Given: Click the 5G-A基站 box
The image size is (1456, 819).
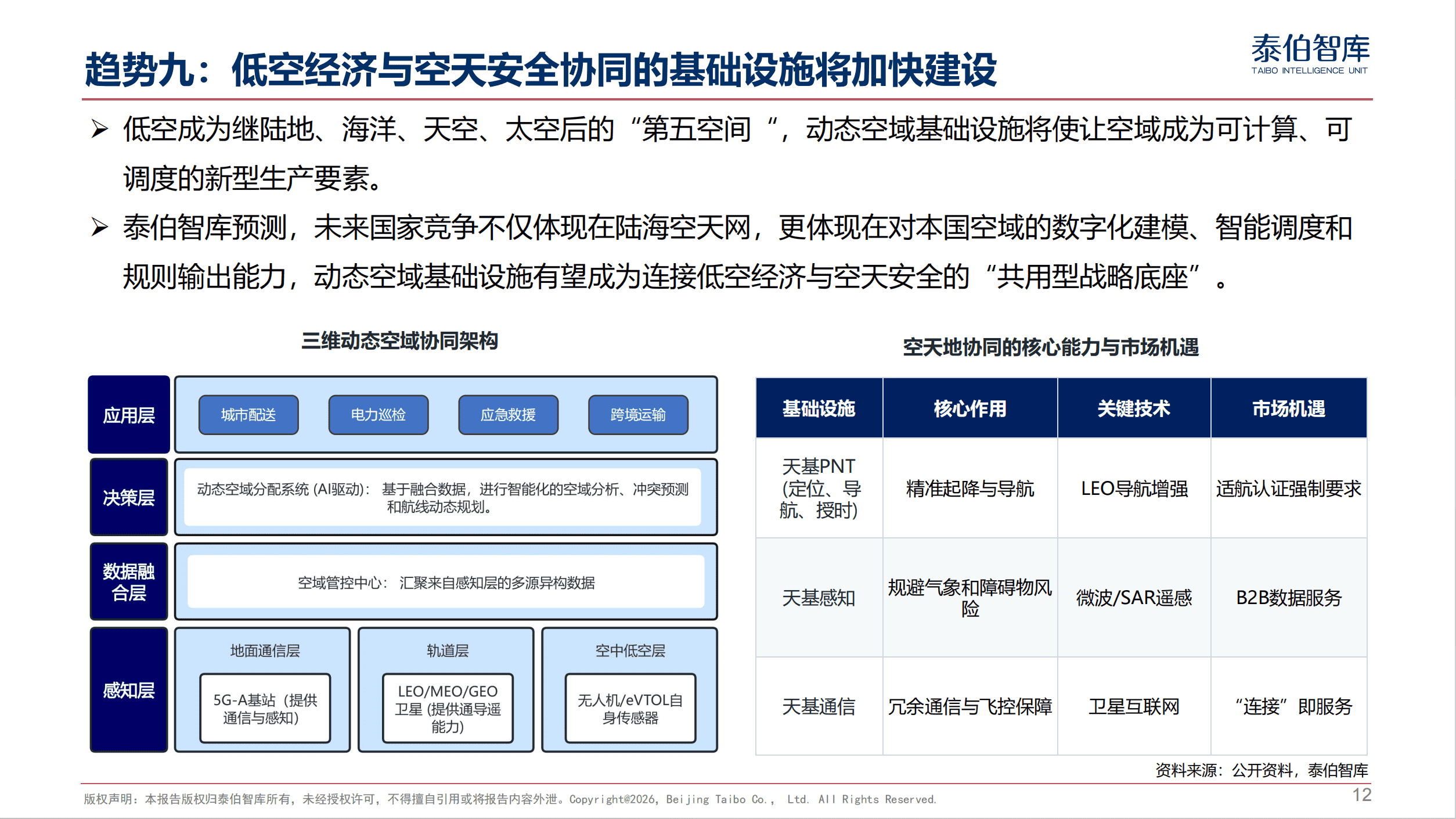Looking at the screenshot, I should (x=265, y=708).
